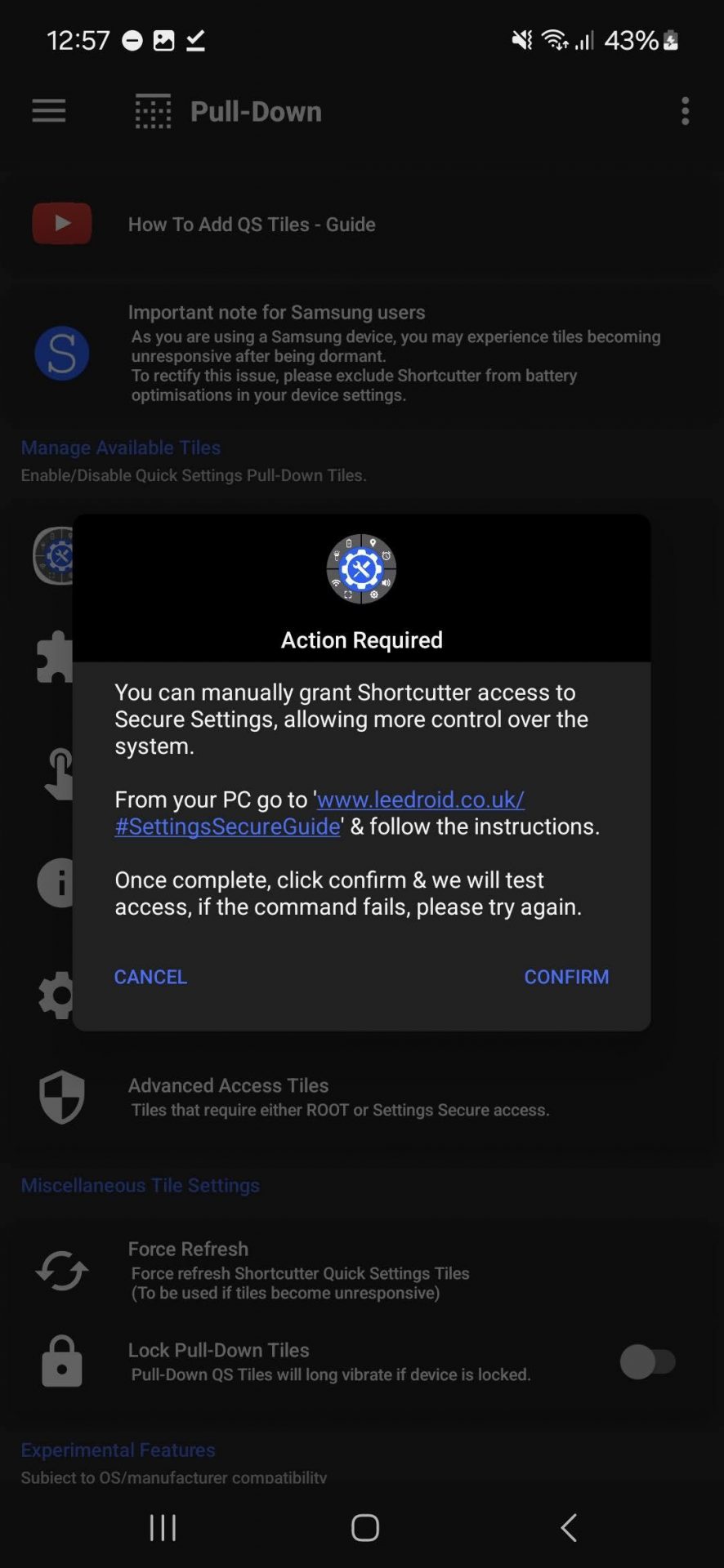Open the #SettingsSecureGuide link
Screen dimensions: 724x1568
(227, 826)
